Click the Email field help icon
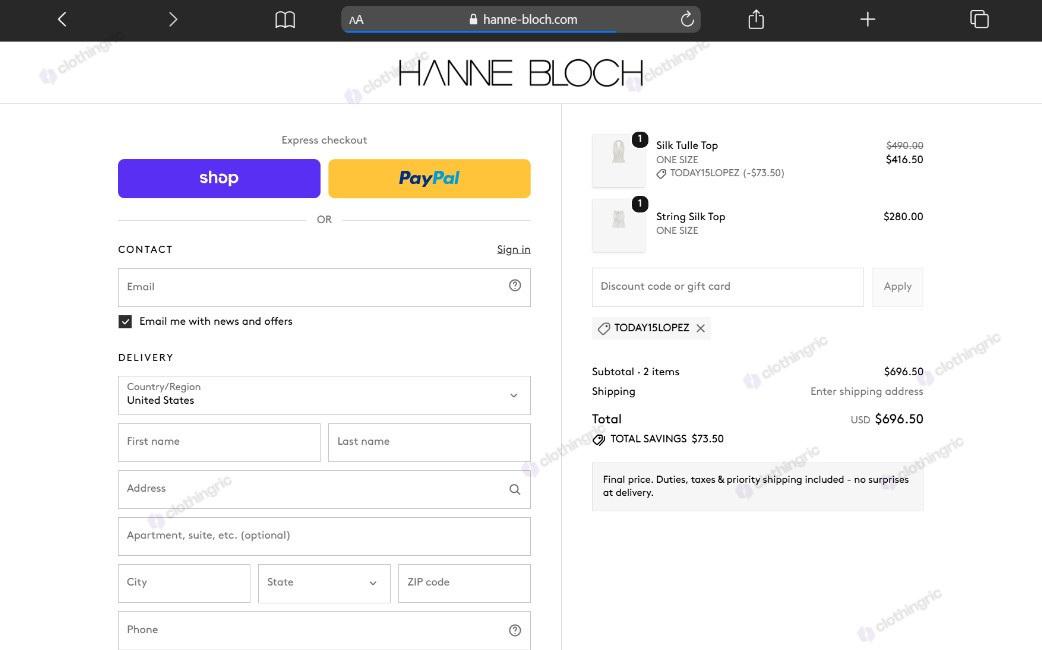The width and height of the screenshot is (1042, 650). point(515,285)
